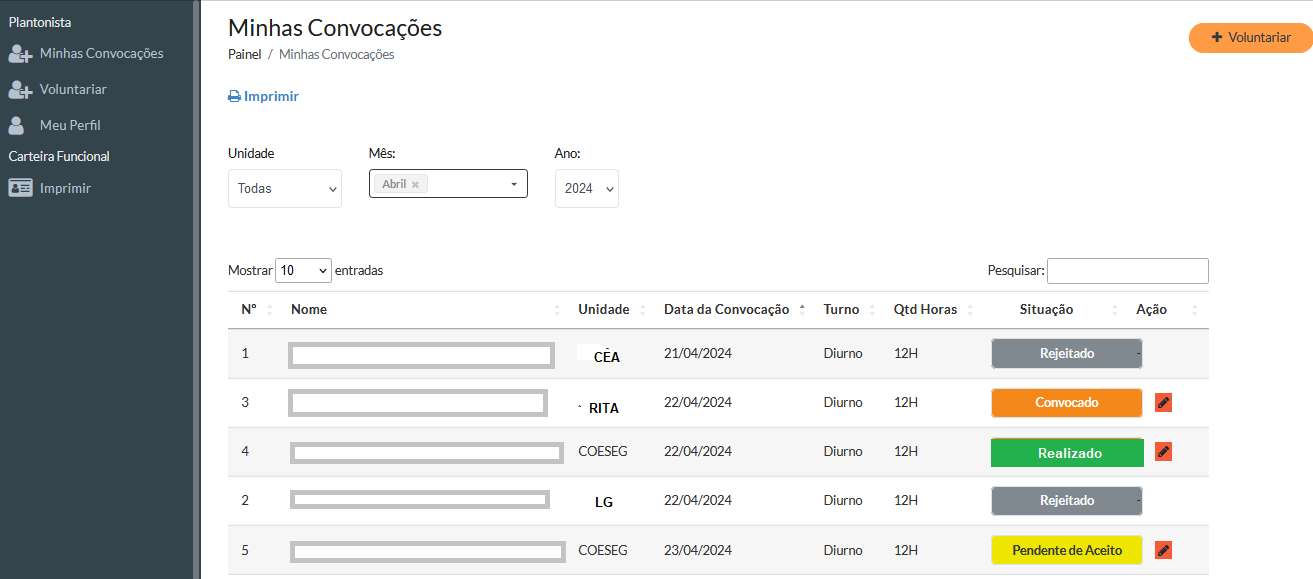Expand the Ano dropdown set to 2024

pyautogui.click(x=586, y=188)
